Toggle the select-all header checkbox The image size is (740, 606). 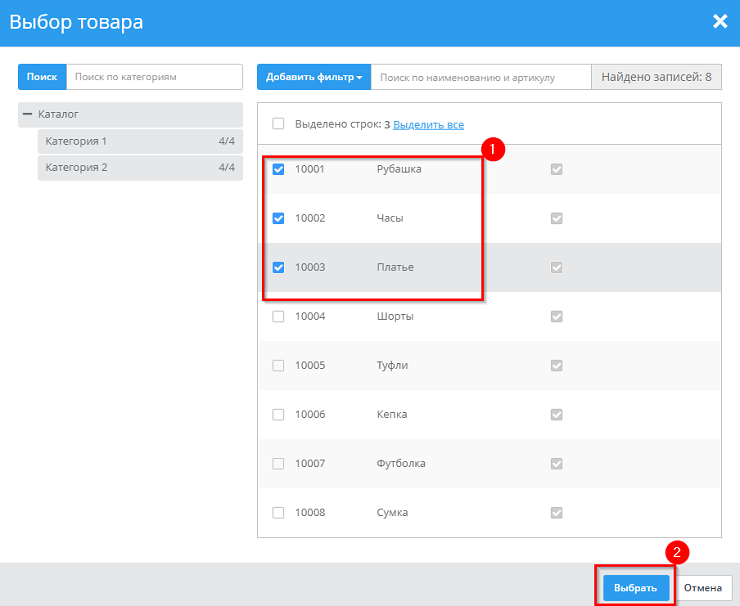(279, 124)
